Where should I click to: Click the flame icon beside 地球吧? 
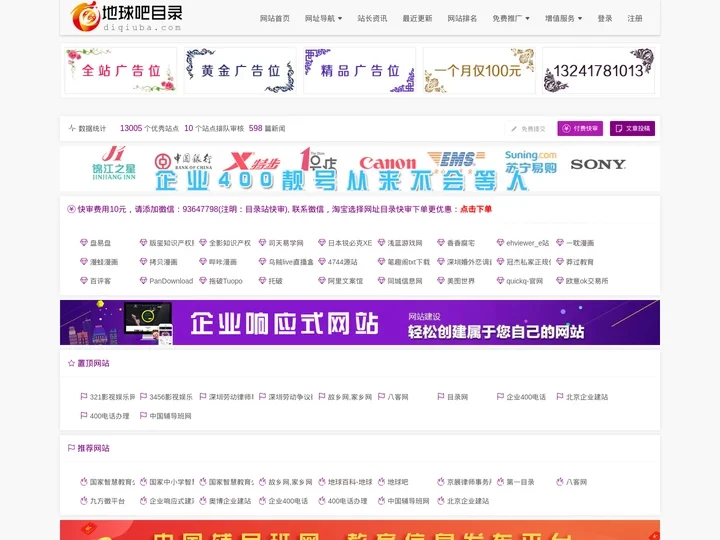tap(381, 482)
